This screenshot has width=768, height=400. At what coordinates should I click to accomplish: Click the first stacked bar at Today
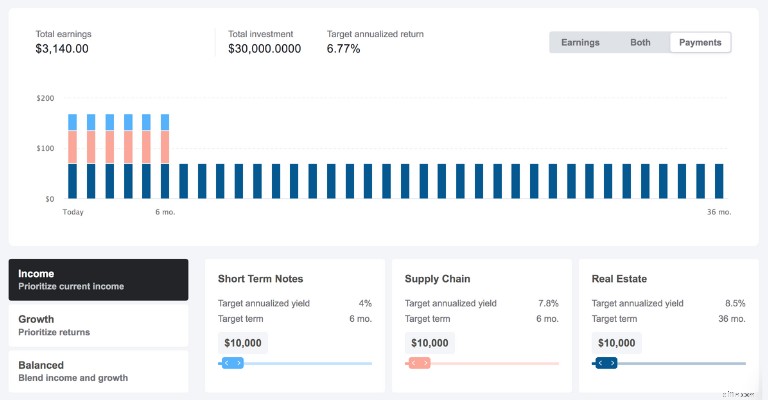[x=72, y=156]
